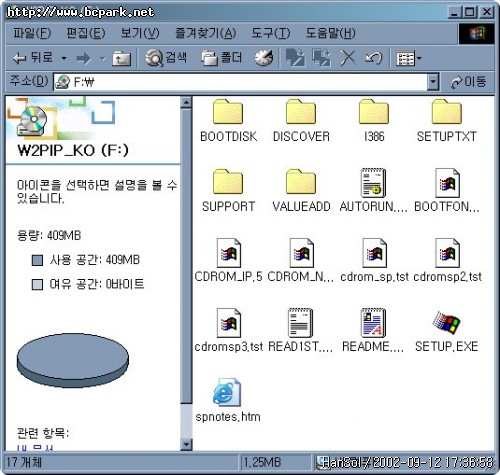This screenshot has height=475, width=500.
Task: Click the 여유 공간: 0바이트 text
Action: [97, 284]
